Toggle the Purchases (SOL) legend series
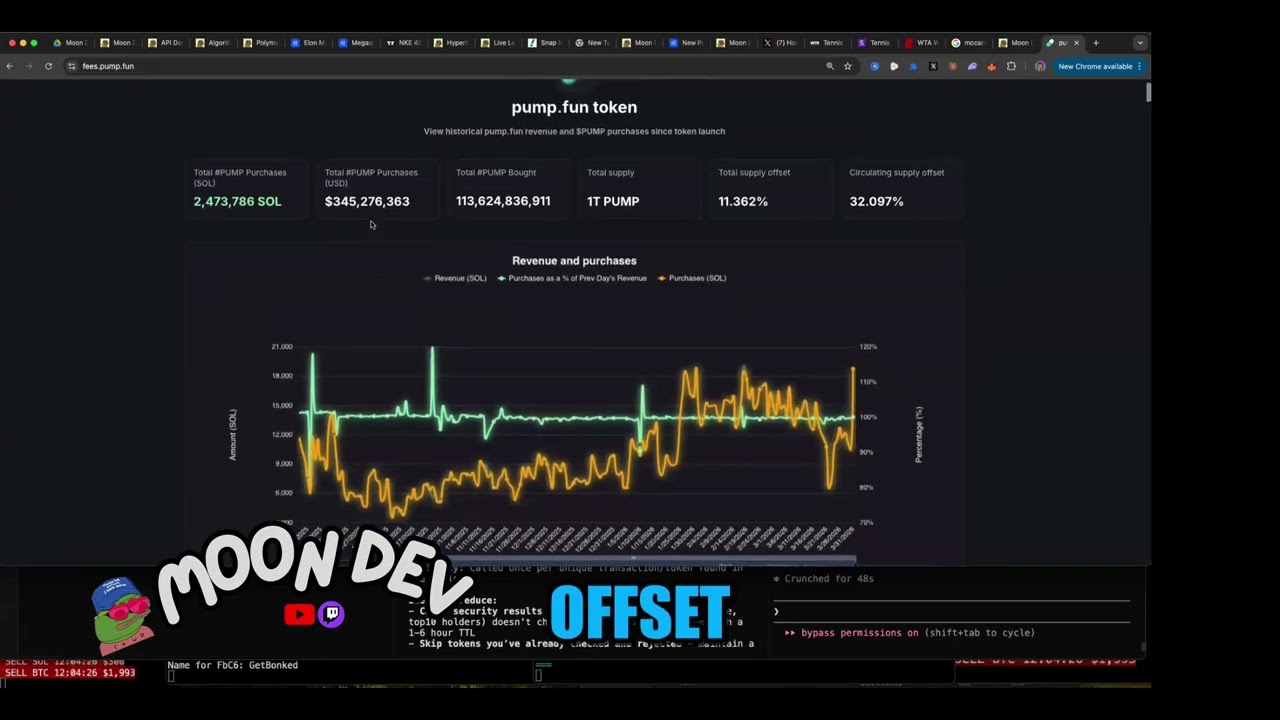This screenshot has width=1280, height=720. pyautogui.click(x=692, y=278)
